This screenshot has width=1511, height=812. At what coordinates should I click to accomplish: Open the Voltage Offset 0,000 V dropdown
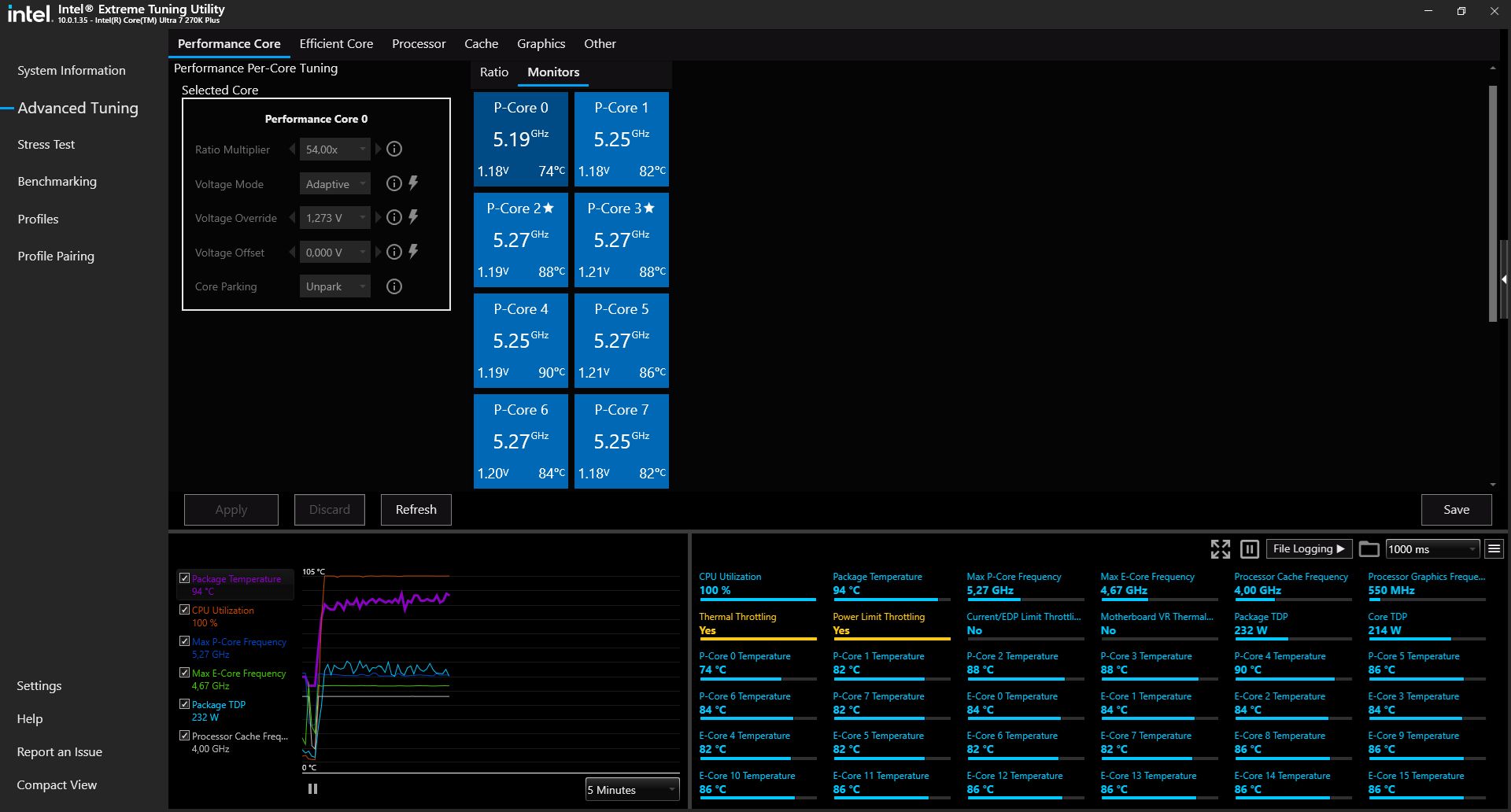[x=334, y=252]
